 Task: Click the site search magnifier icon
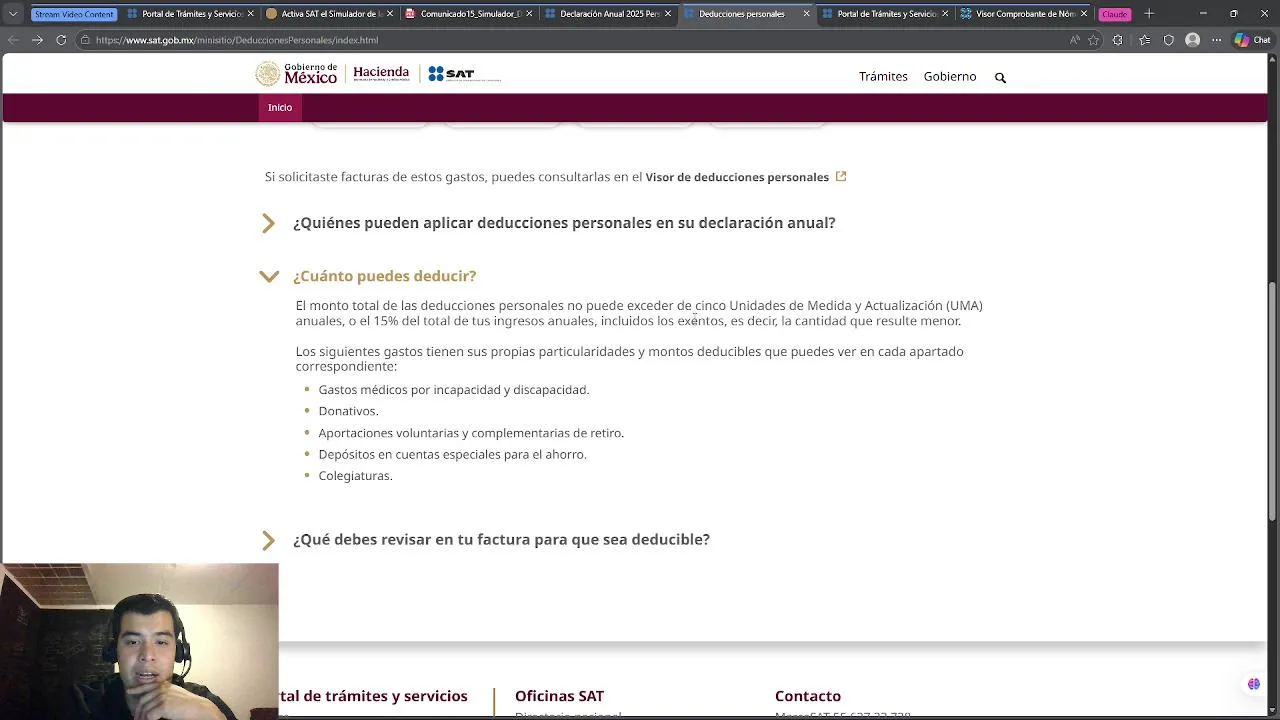1000,77
